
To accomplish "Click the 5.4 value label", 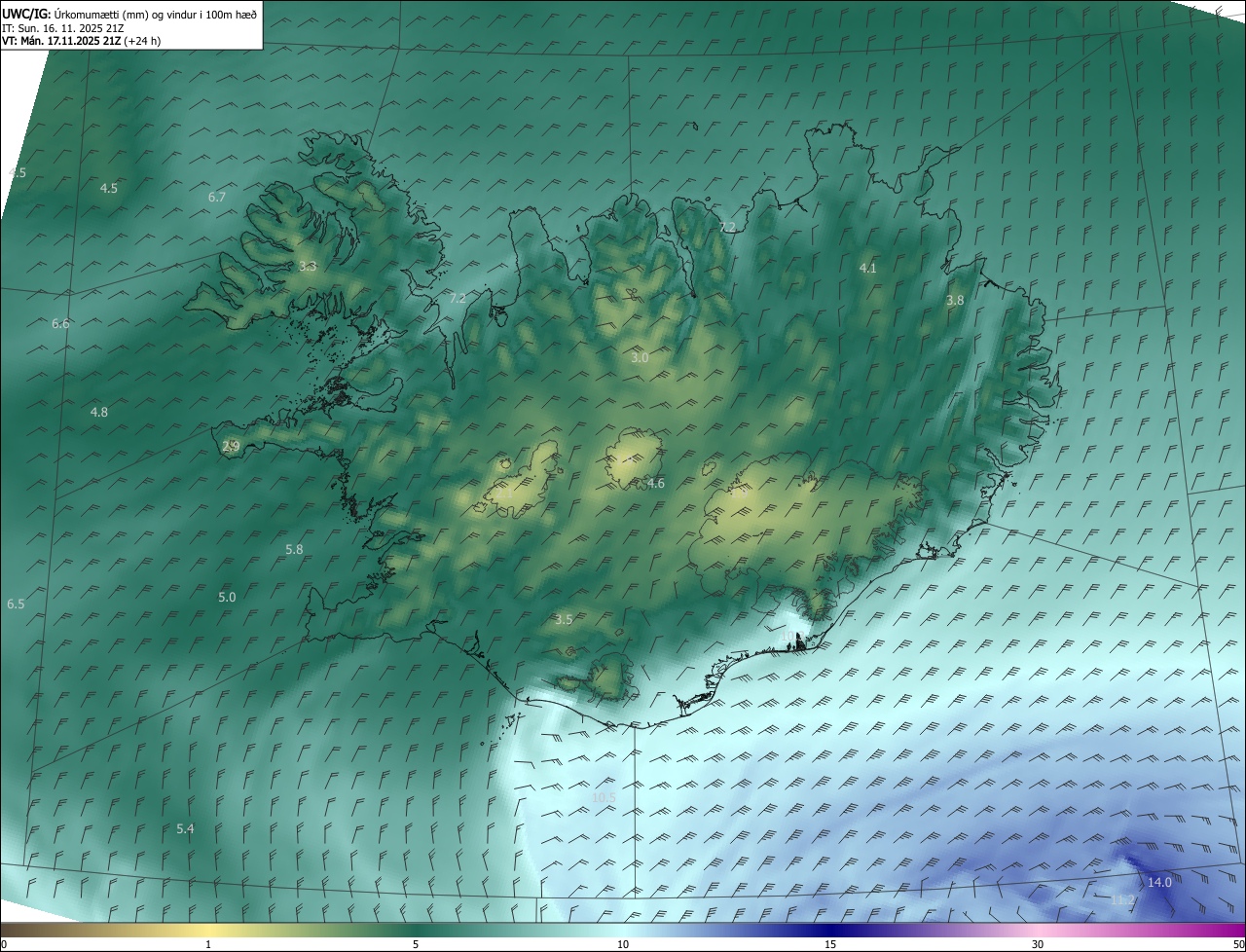I will tap(185, 828).
